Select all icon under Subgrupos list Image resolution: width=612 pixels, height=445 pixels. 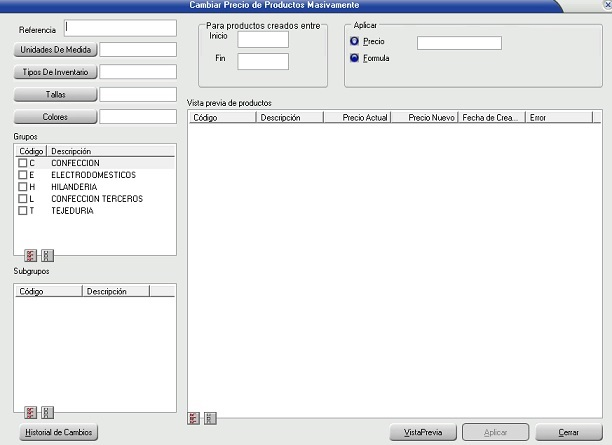tap(30, 412)
